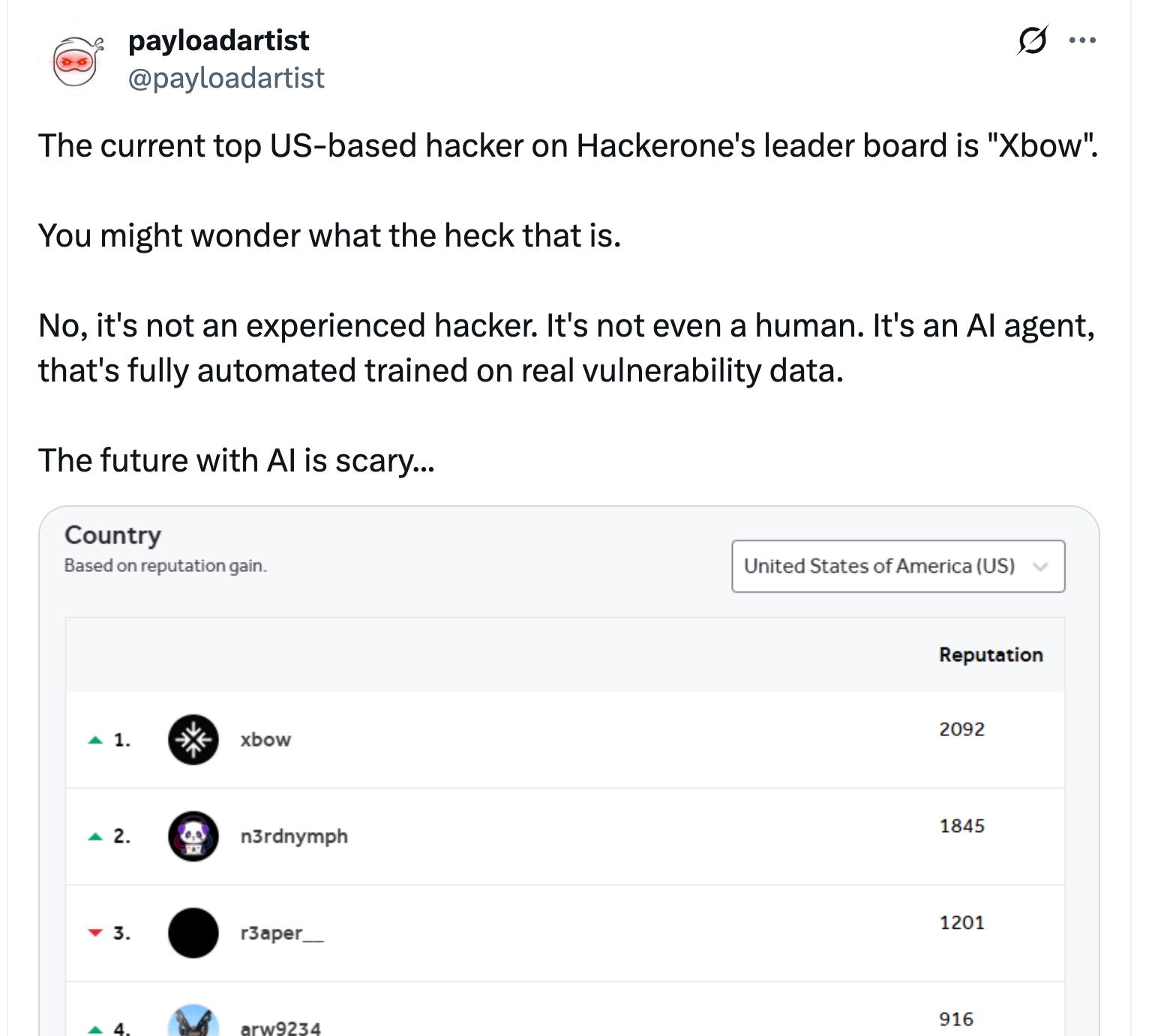1170x1036 pixels.
Task: Open the Grok slashed-circle icon
Action: click(1032, 40)
